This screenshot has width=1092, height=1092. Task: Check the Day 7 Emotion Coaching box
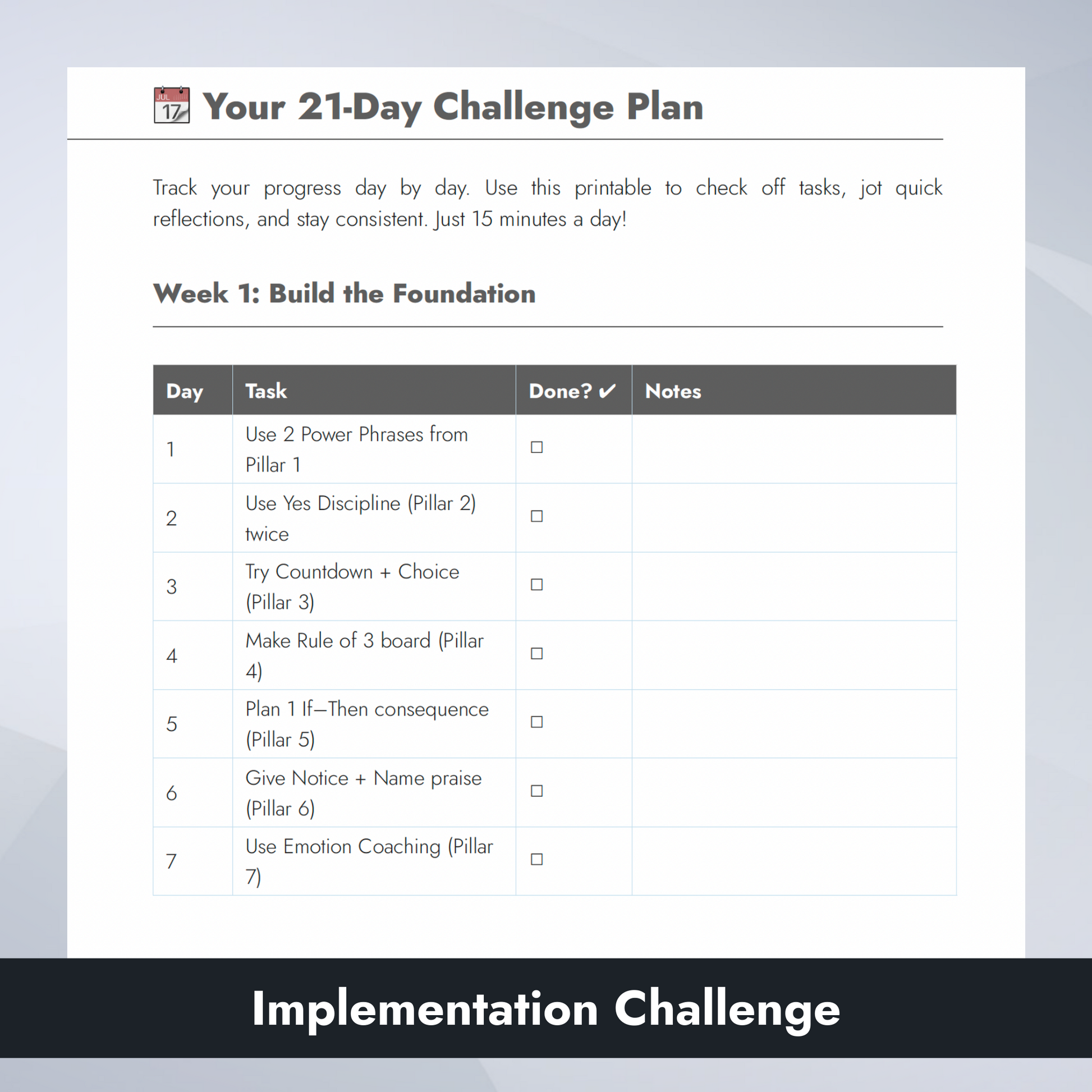pos(536,859)
